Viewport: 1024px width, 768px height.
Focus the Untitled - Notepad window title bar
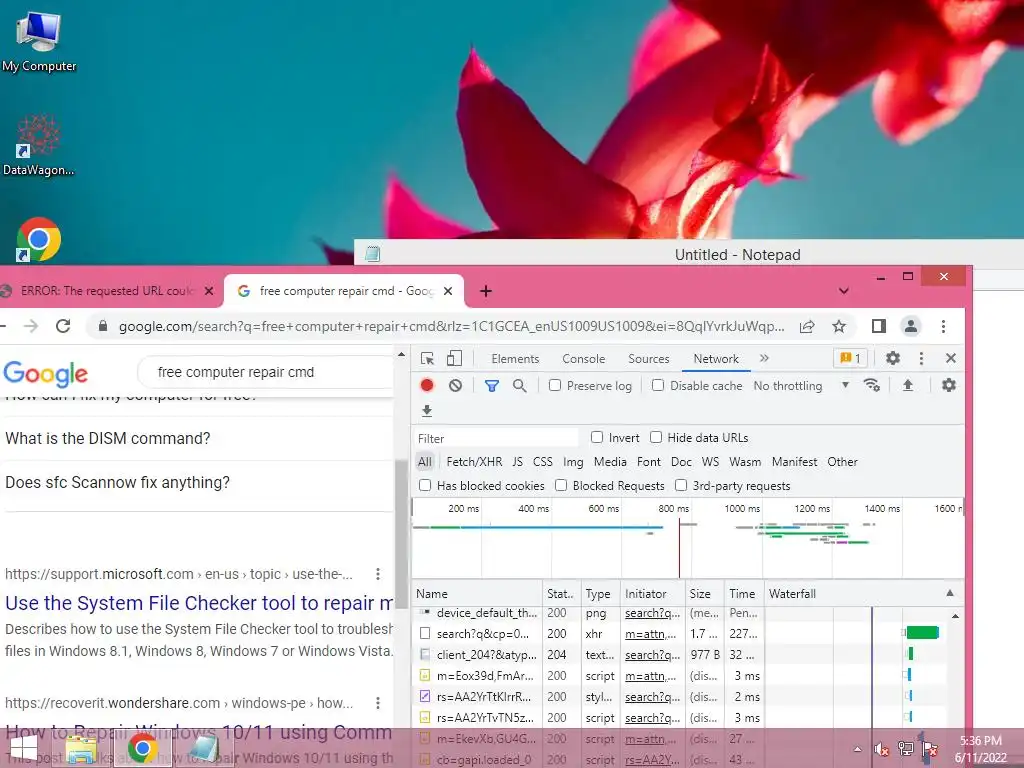click(x=689, y=254)
